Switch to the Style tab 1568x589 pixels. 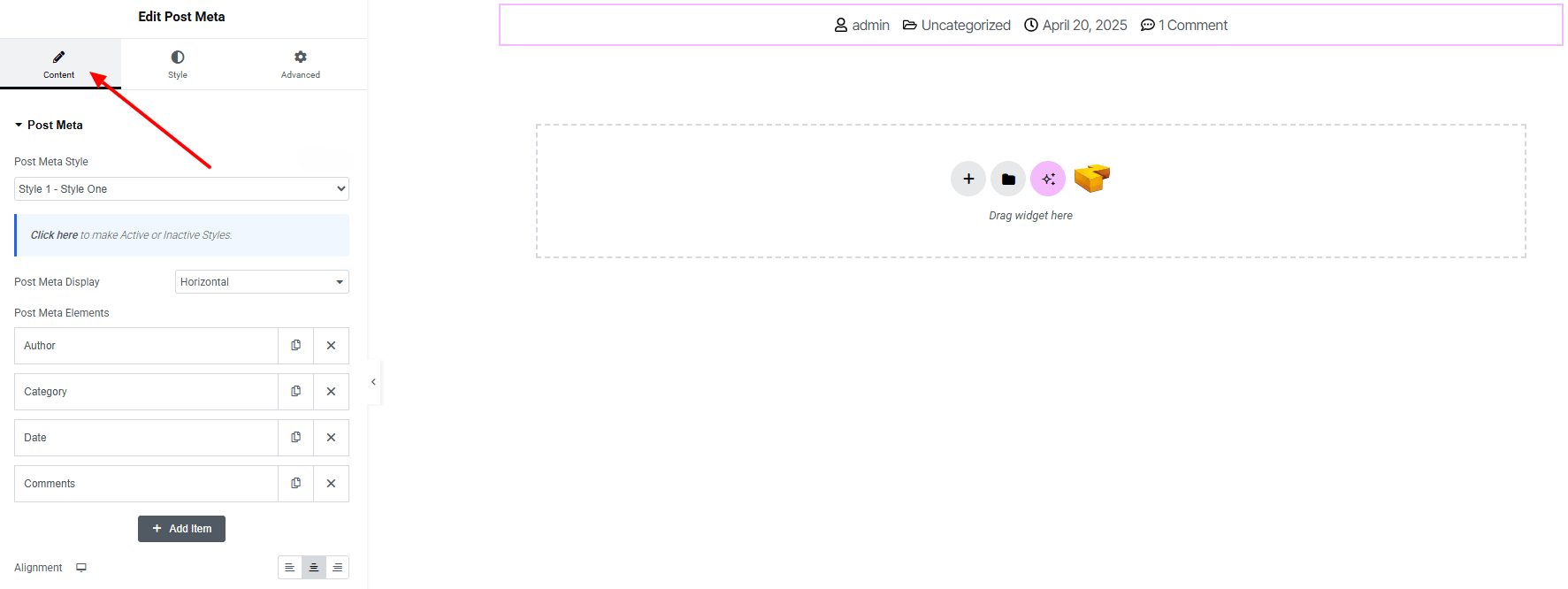(x=178, y=65)
